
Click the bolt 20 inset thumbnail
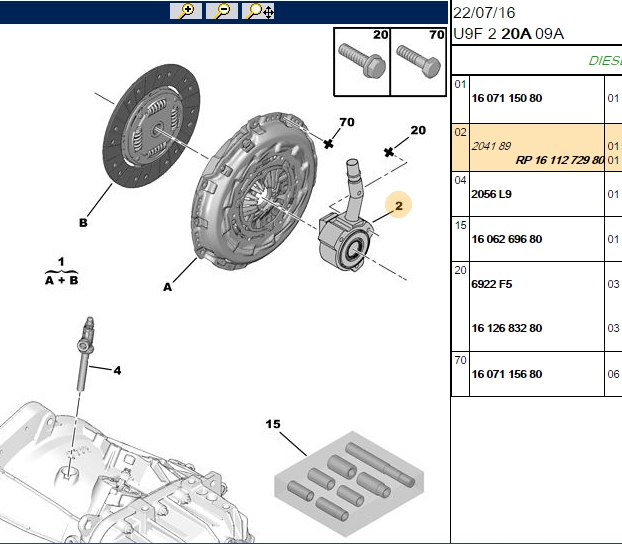(x=362, y=62)
